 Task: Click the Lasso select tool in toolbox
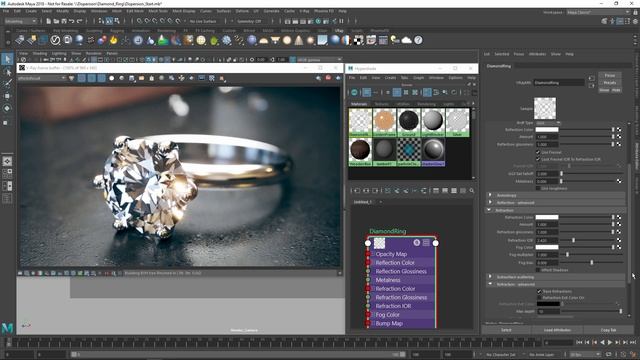point(7,72)
